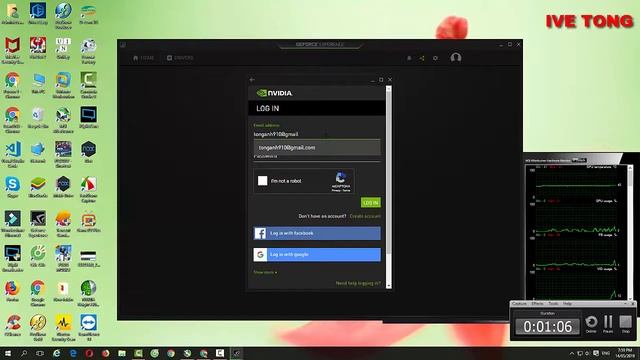Click the MSI Afterburner monitor scrollbar
Image resolution: width=640 pixels, height=360 pixels.
point(630,232)
